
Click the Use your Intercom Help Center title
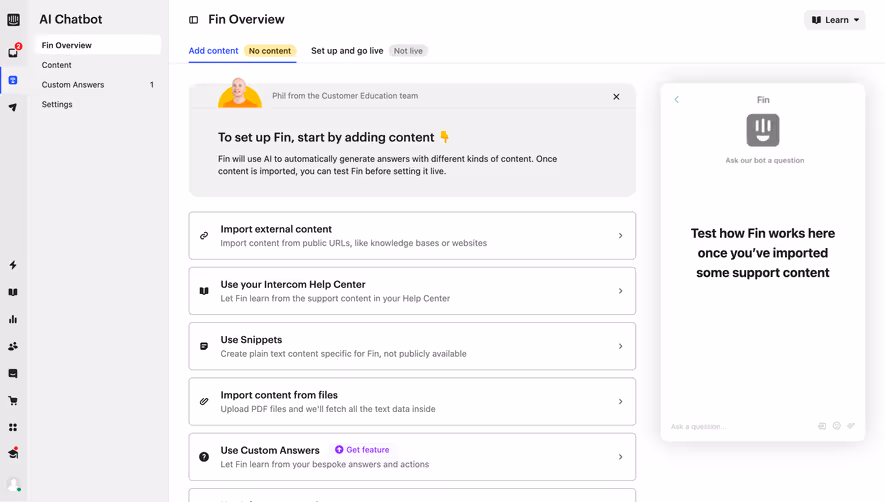coord(293,285)
